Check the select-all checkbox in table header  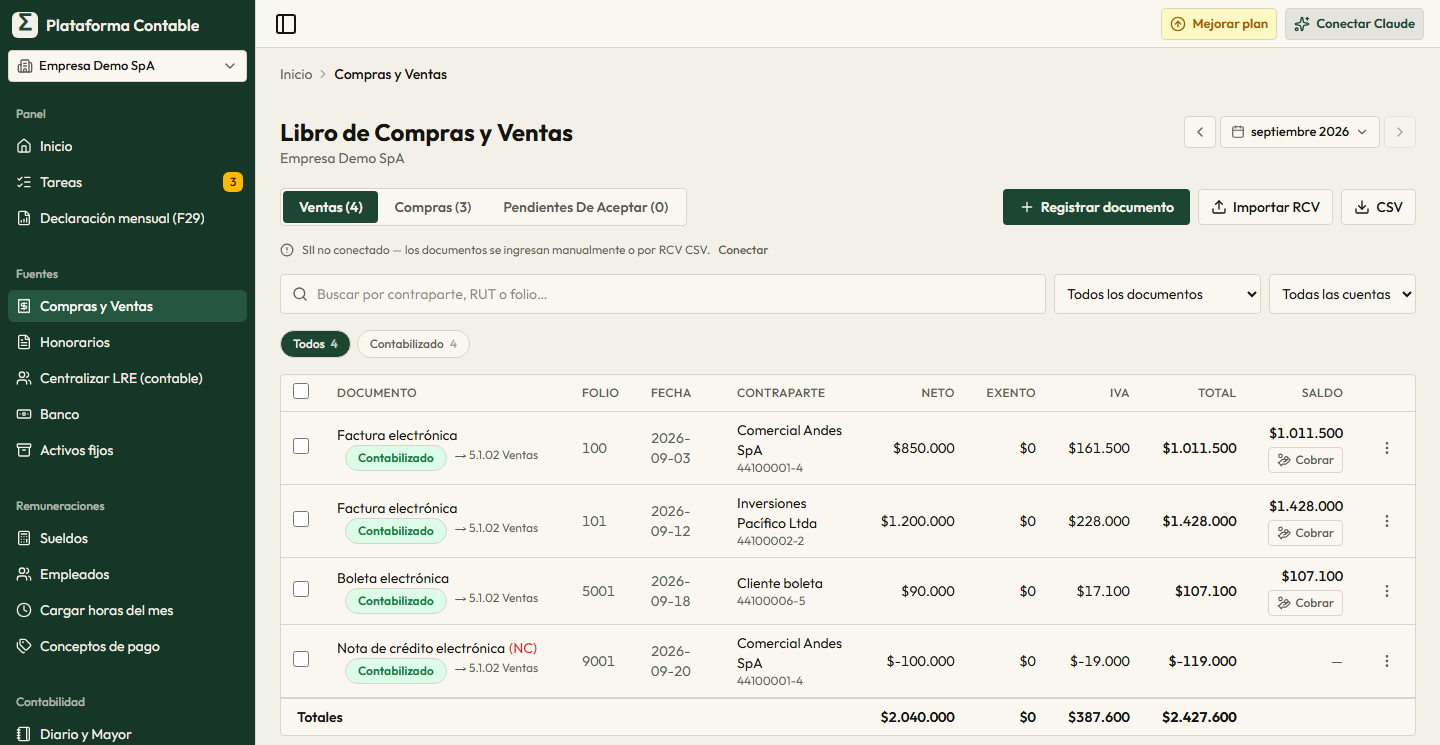(x=301, y=391)
